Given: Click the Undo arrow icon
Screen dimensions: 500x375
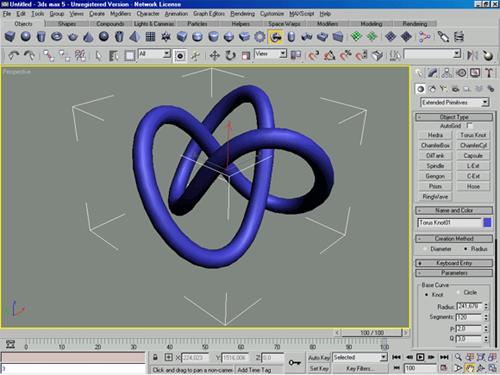Looking at the screenshot, I should coord(14,55).
